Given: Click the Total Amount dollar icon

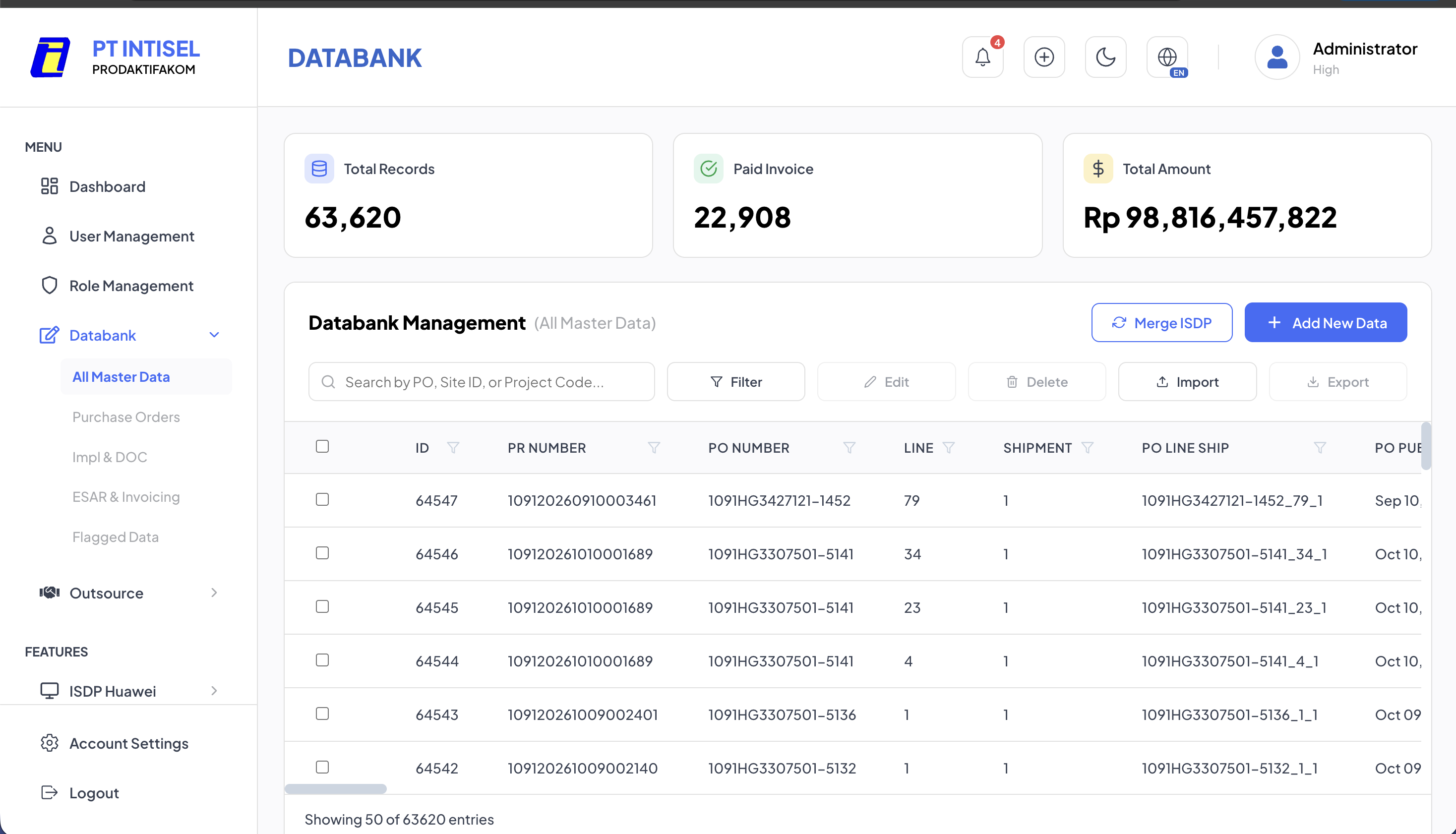Looking at the screenshot, I should coord(1098,169).
